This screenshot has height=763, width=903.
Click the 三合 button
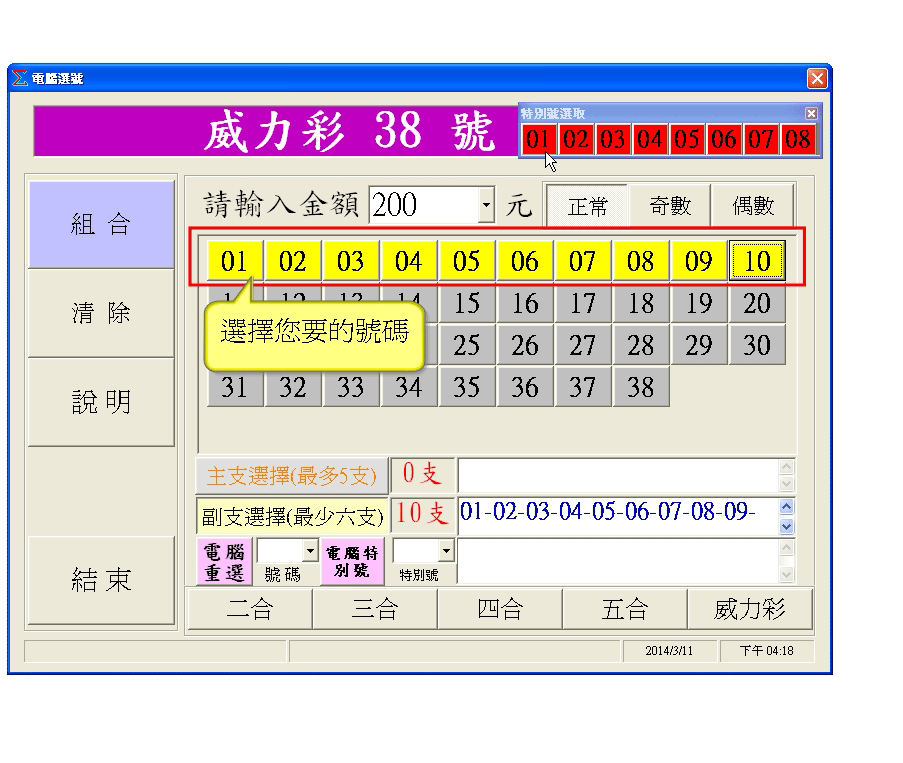tap(374, 609)
